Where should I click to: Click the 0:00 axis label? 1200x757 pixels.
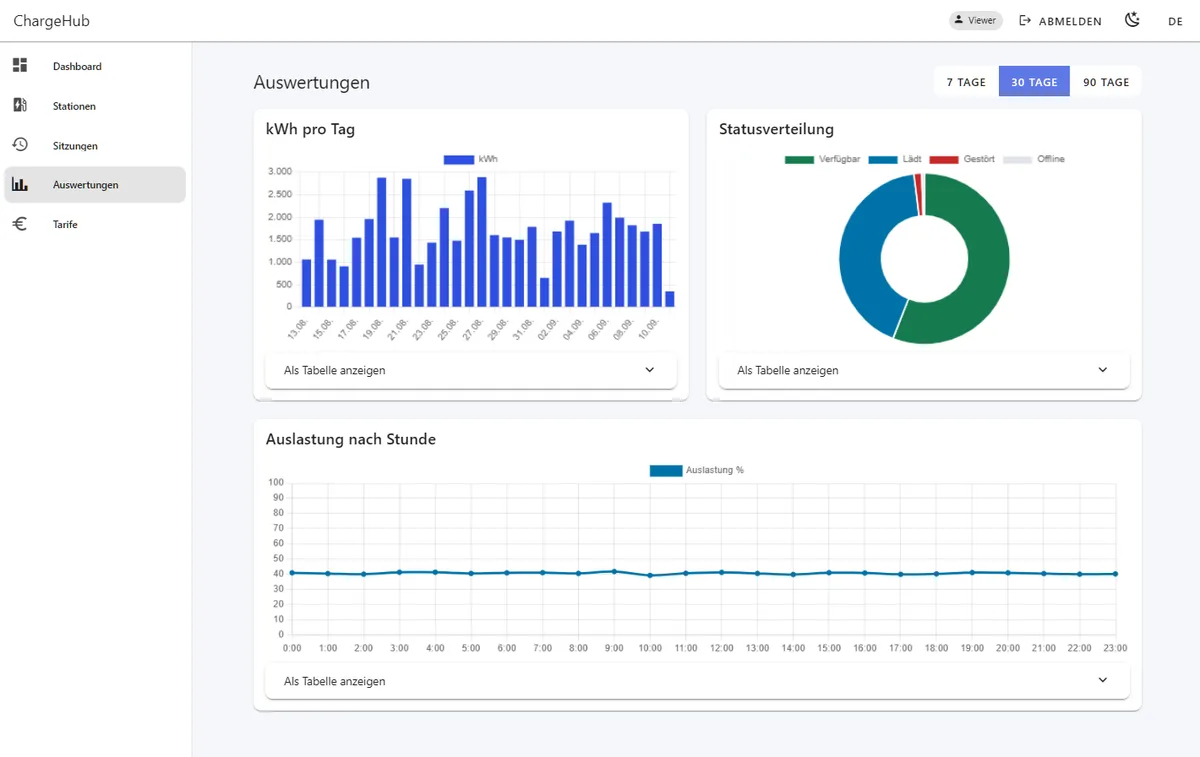click(x=291, y=648)
